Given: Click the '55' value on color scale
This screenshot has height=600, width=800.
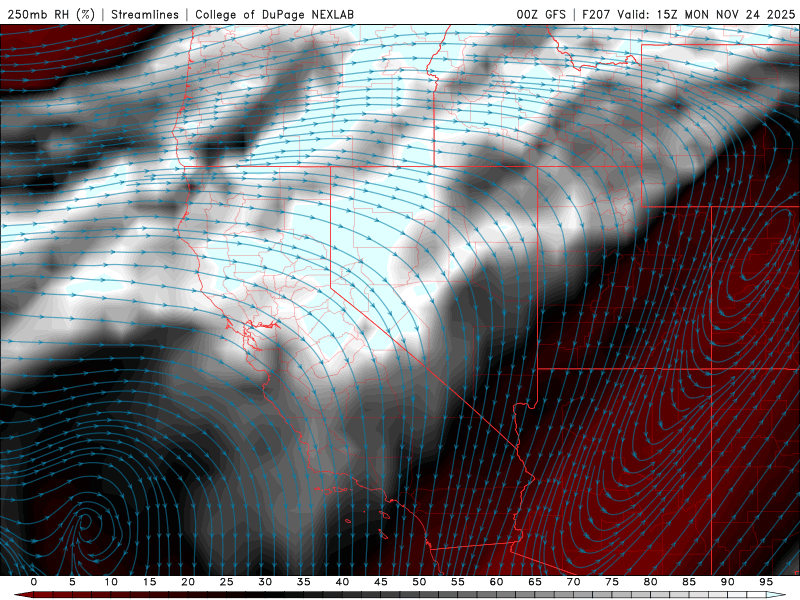Looking at the screenshot, I should tap(458, 582).
